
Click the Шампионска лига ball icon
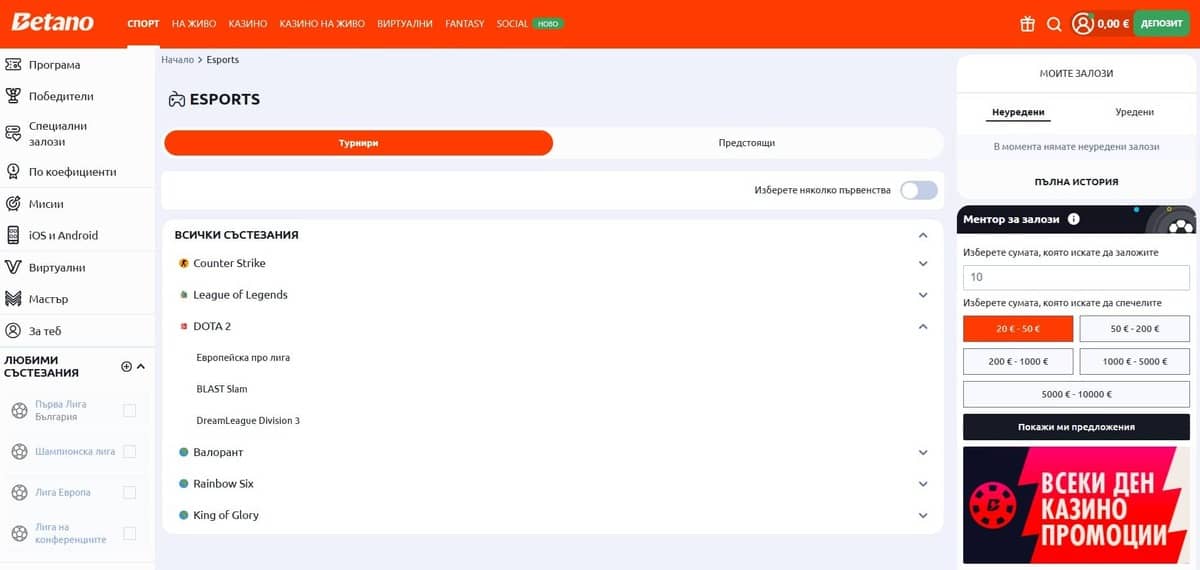coord(19,452)
